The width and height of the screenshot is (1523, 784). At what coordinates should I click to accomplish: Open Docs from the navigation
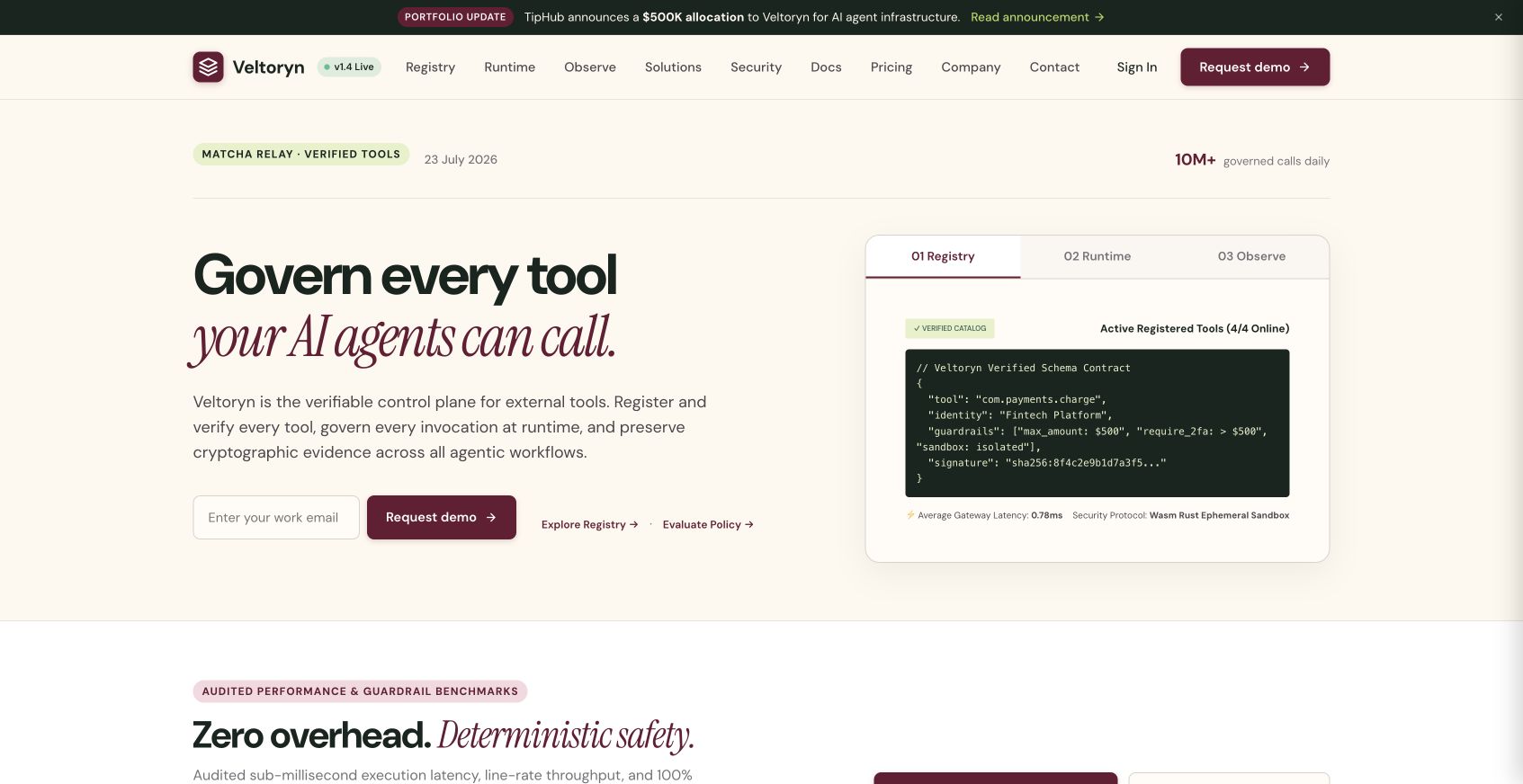click(826, 67)
